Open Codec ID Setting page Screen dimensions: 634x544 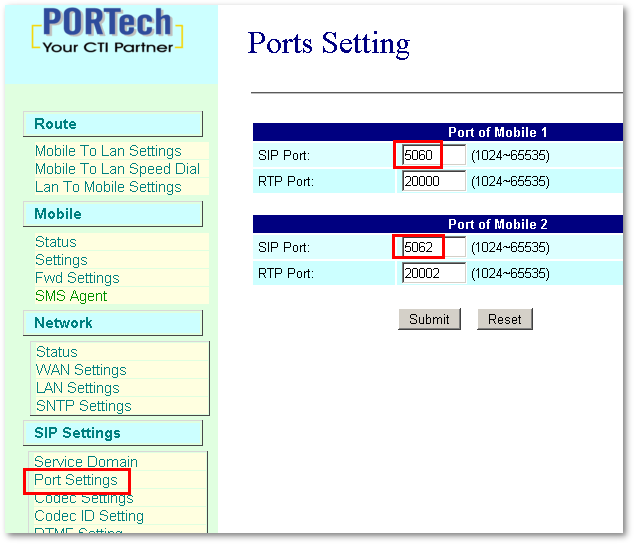89,516
